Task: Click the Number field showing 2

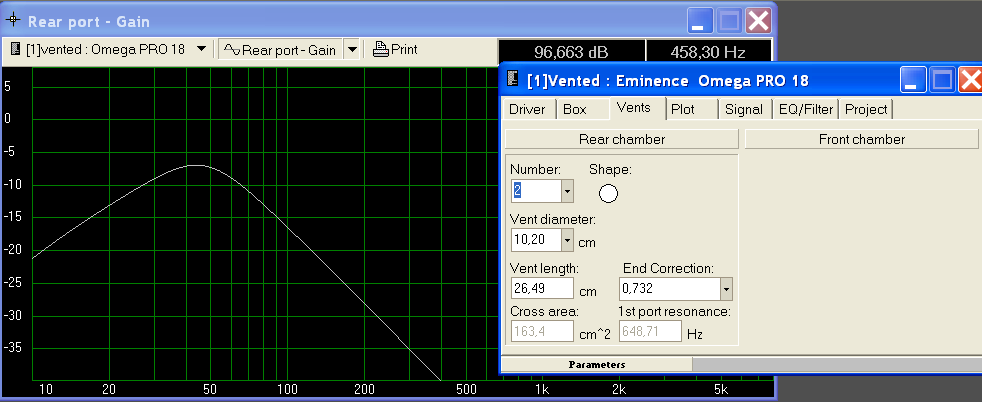Action: [x=536, y=190]
